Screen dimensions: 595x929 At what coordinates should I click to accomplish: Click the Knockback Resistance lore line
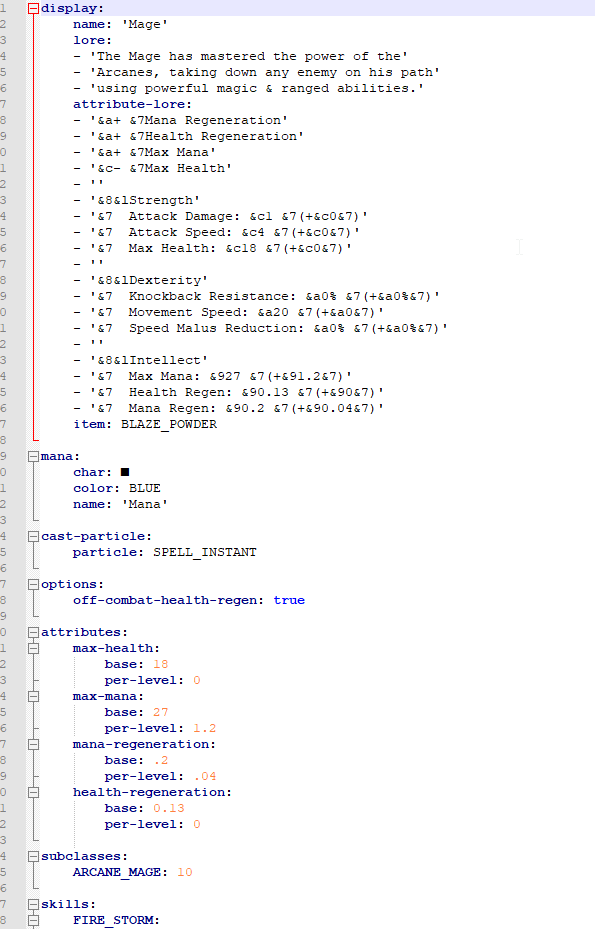point(257,296)
